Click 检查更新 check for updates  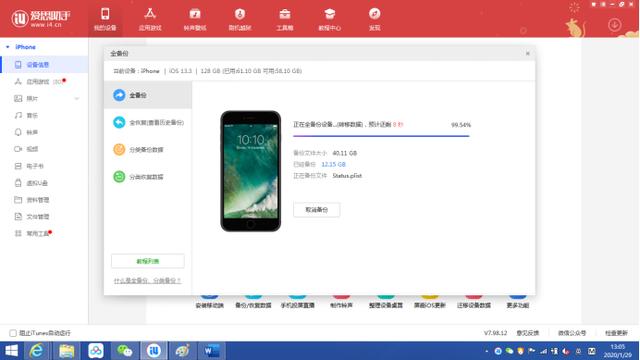(616, 333)
